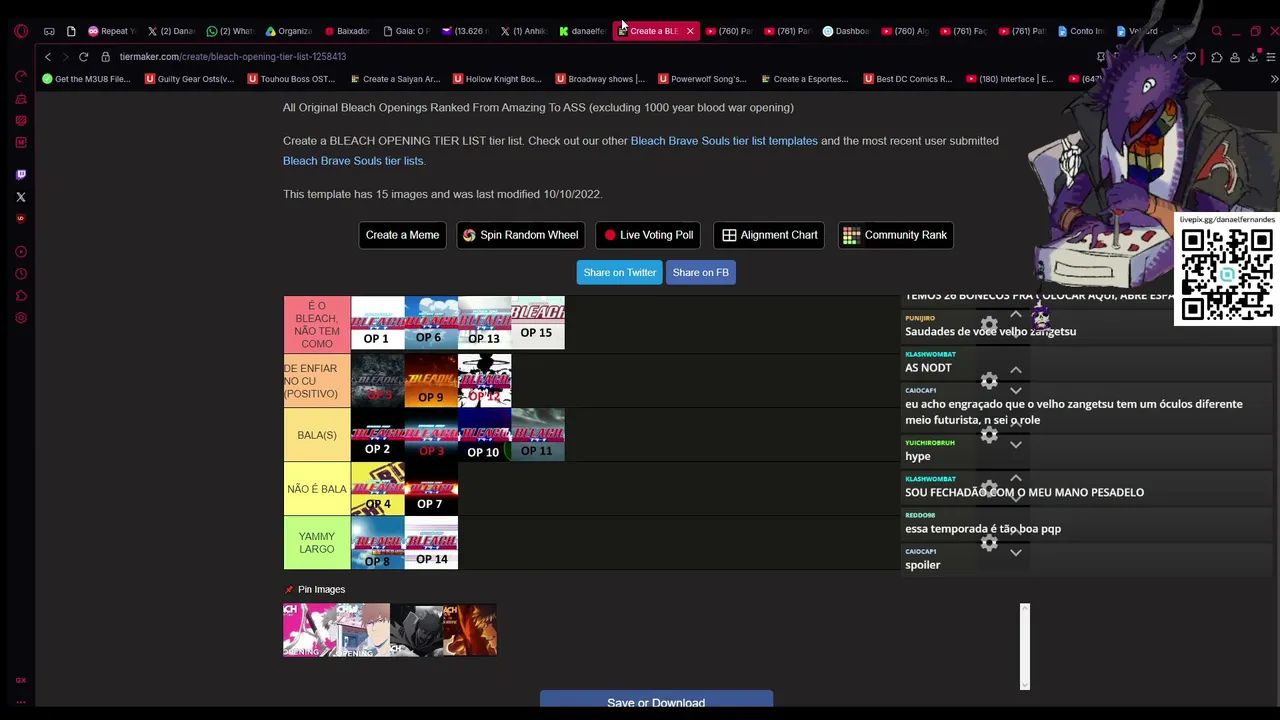Switch to the Gaia tab
Screen dimensions: 1280x720
point(405,31)
